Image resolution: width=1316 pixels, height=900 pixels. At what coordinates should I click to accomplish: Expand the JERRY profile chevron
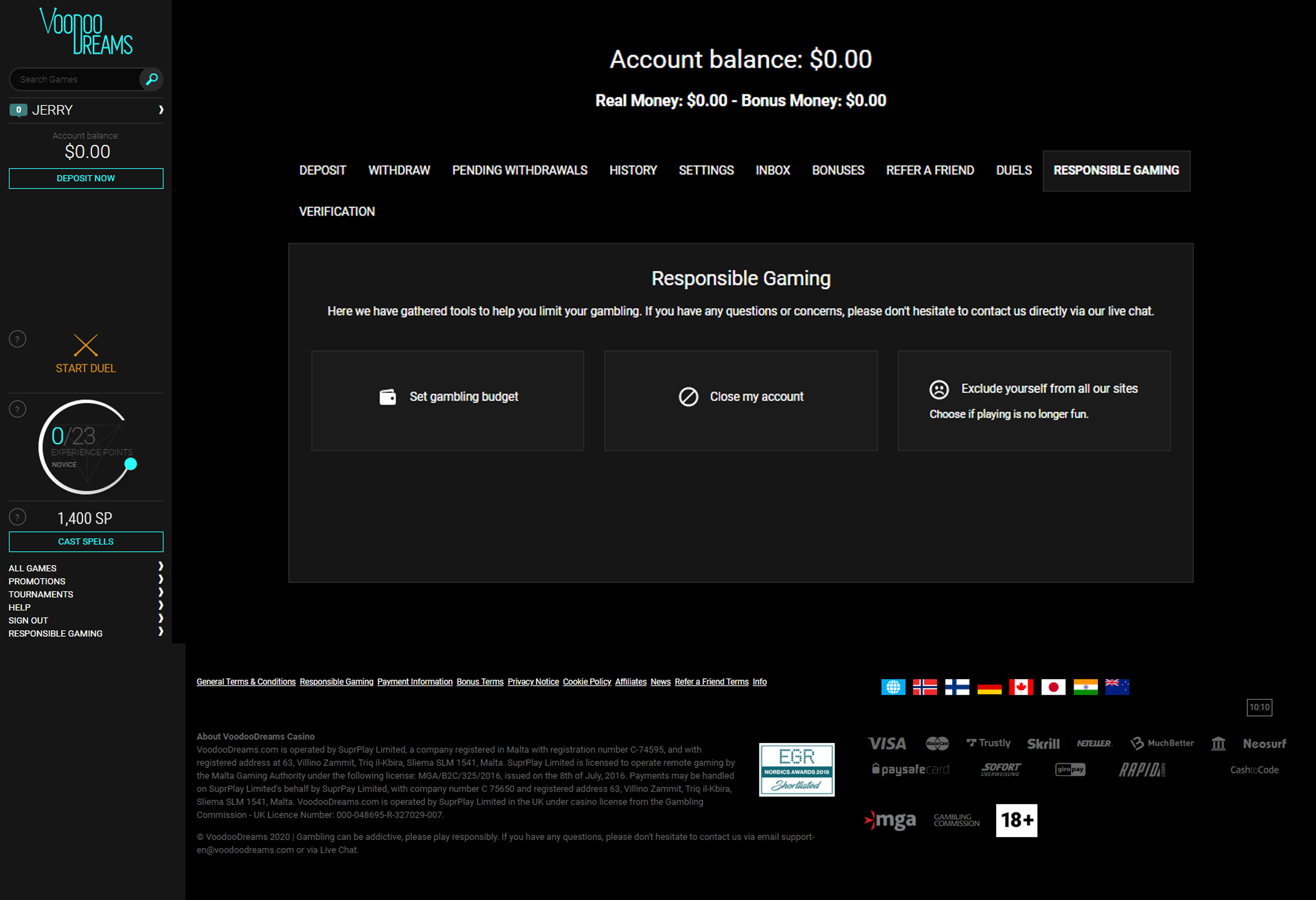[161, 110]
